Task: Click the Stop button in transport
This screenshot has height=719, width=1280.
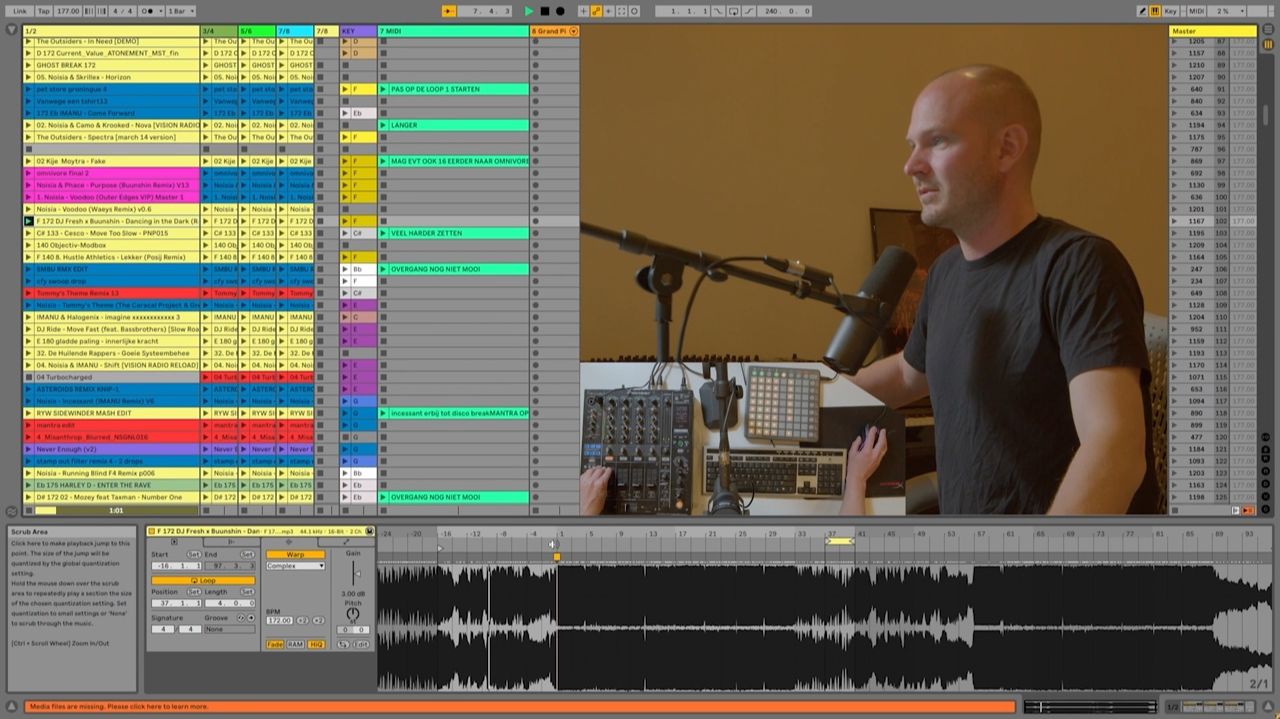Action: point(545,11)
